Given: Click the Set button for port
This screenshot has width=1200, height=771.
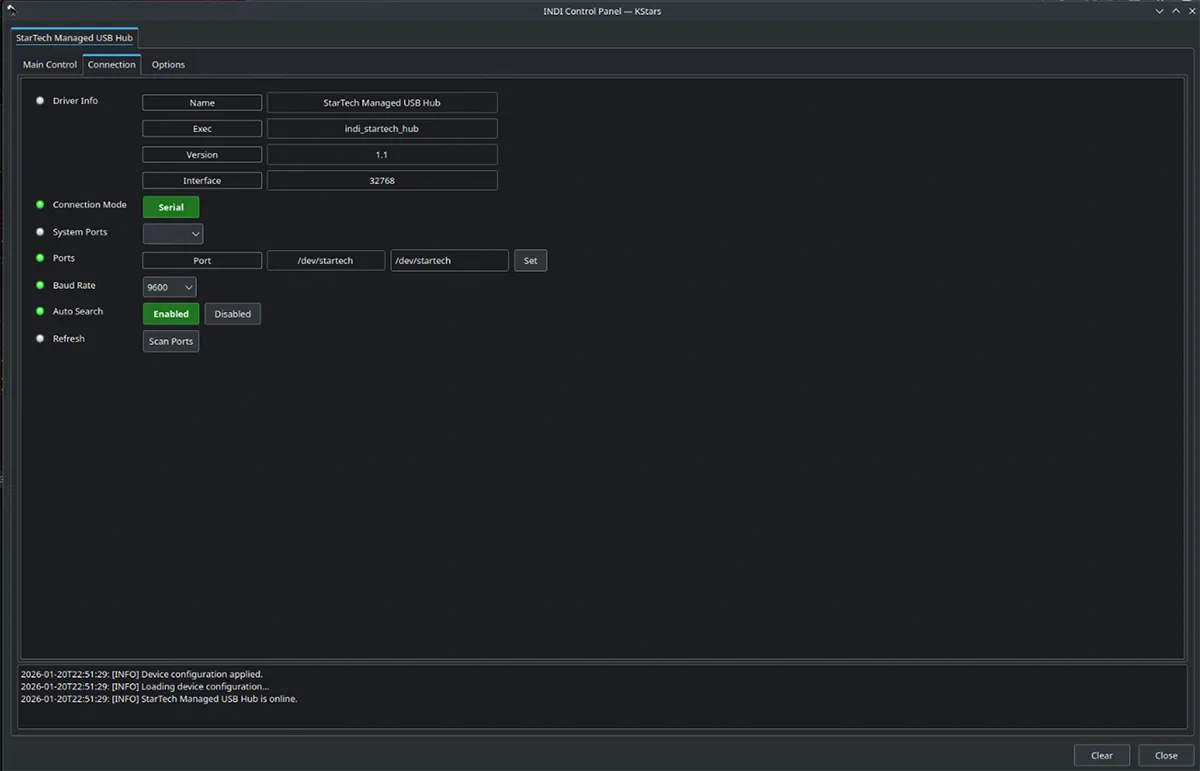Looking at the screenshot, I should [x=530, y=260].
